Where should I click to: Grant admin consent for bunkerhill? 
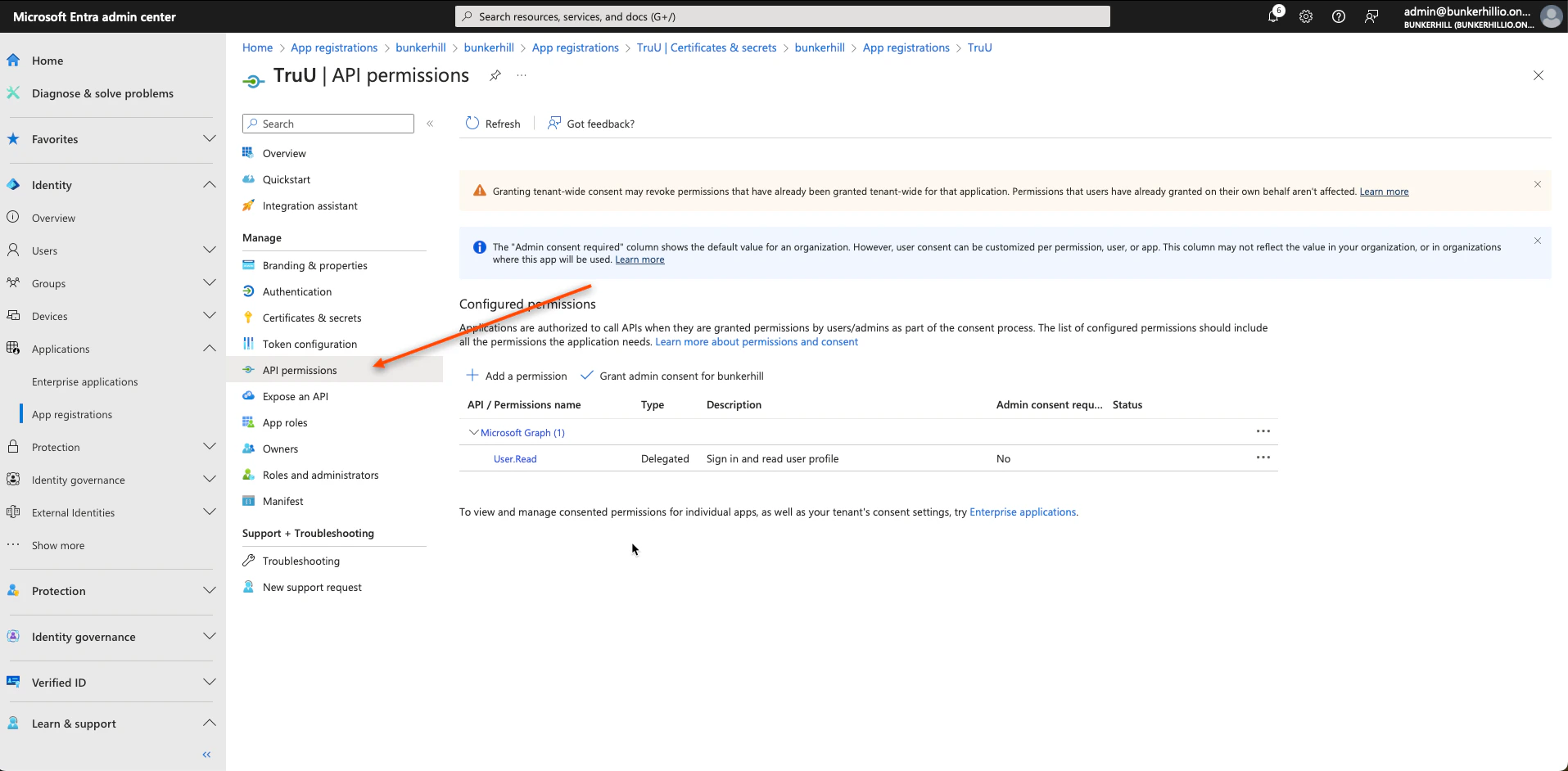click(672, 376)
